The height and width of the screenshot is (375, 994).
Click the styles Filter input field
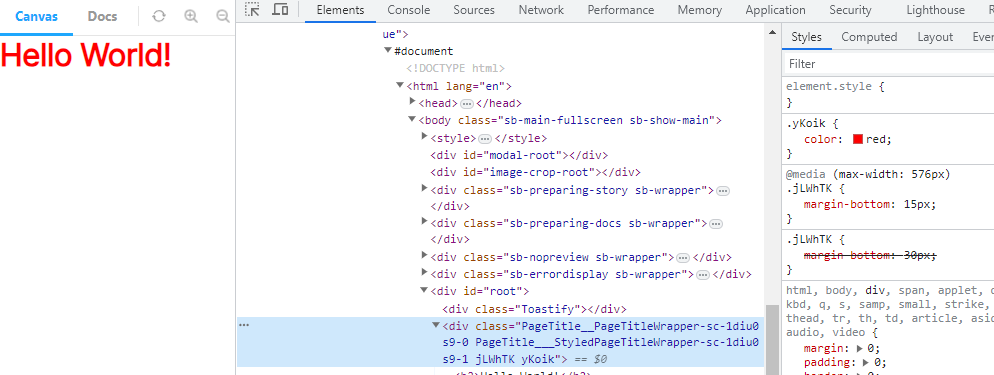coord(888,64)
